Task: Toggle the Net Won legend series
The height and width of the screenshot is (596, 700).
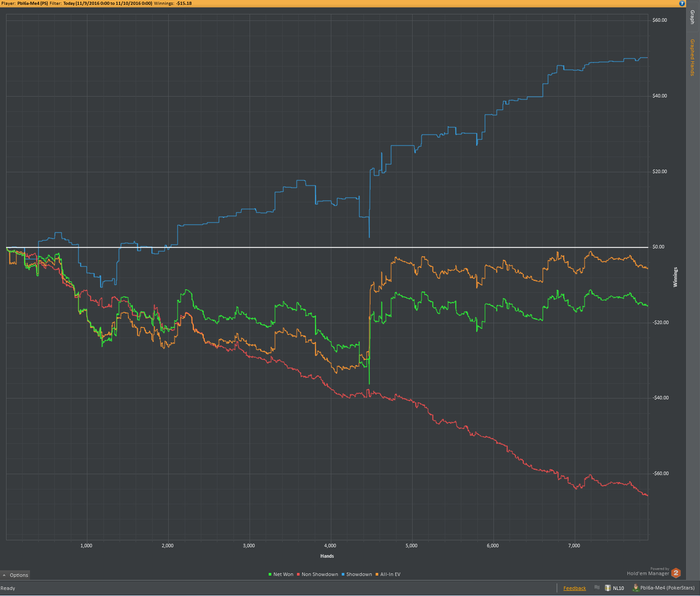Action: click(281, 574)
